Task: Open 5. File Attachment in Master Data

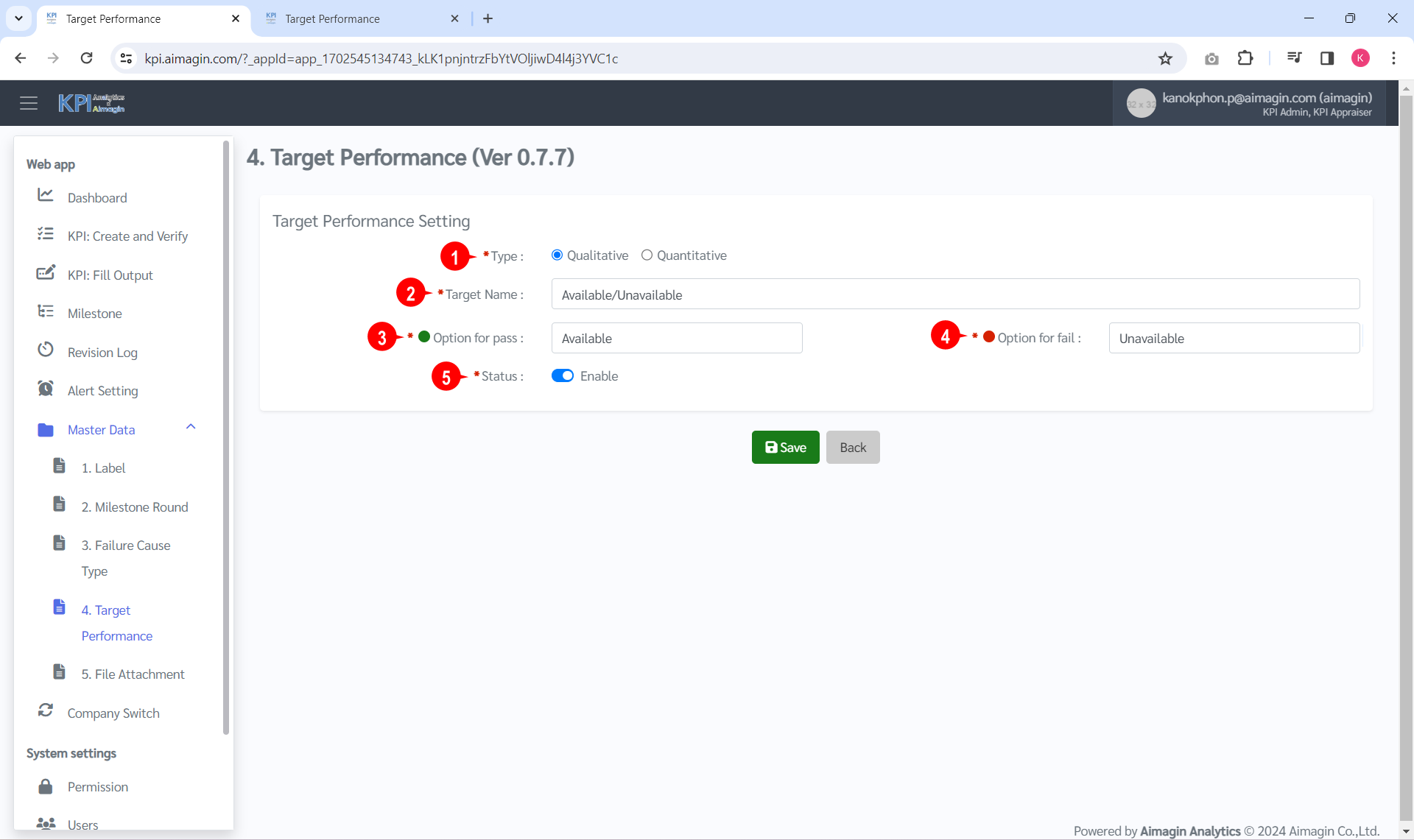Action: 133,674
